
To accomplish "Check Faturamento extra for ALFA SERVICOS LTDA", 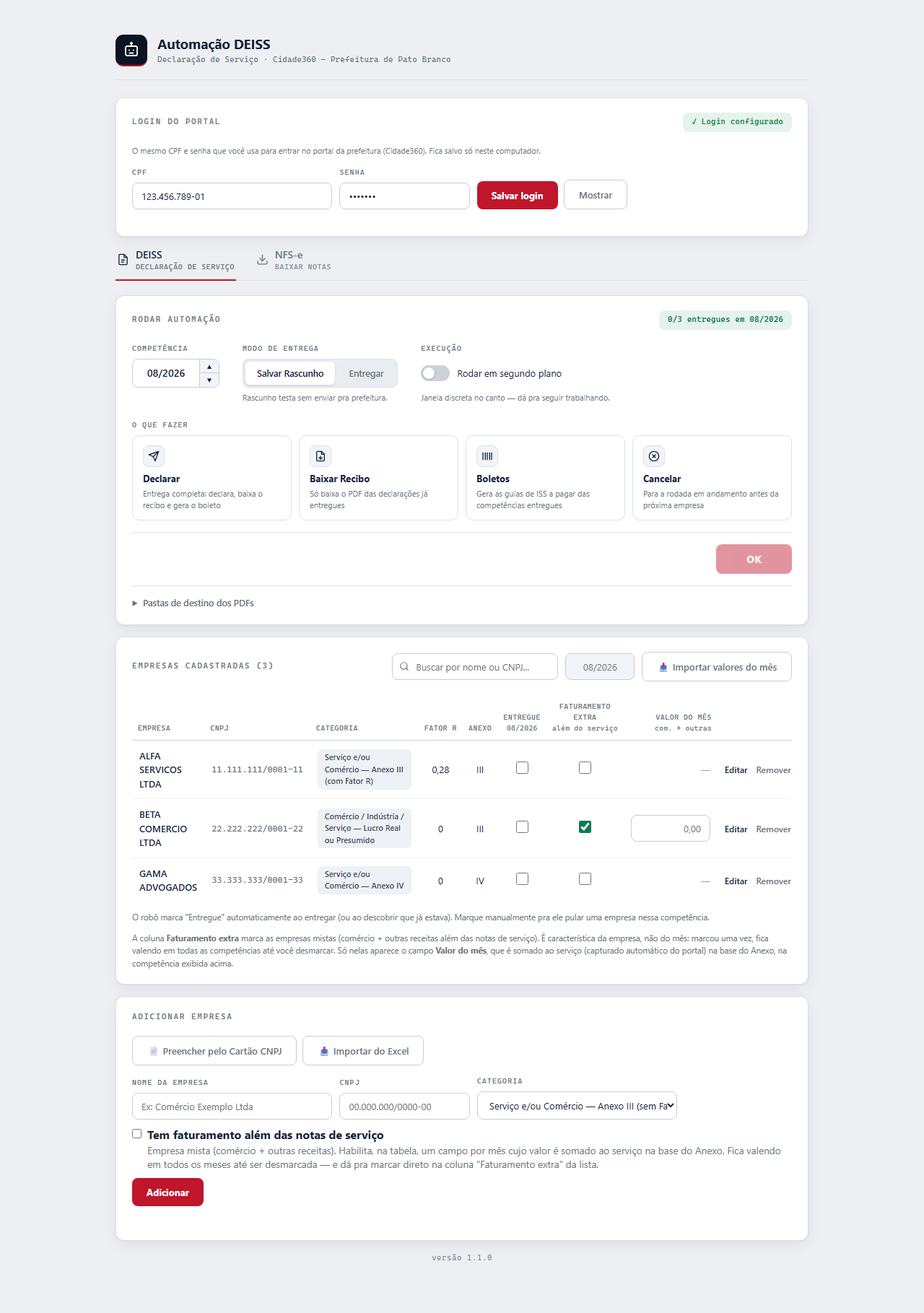I will coord(585,768).
